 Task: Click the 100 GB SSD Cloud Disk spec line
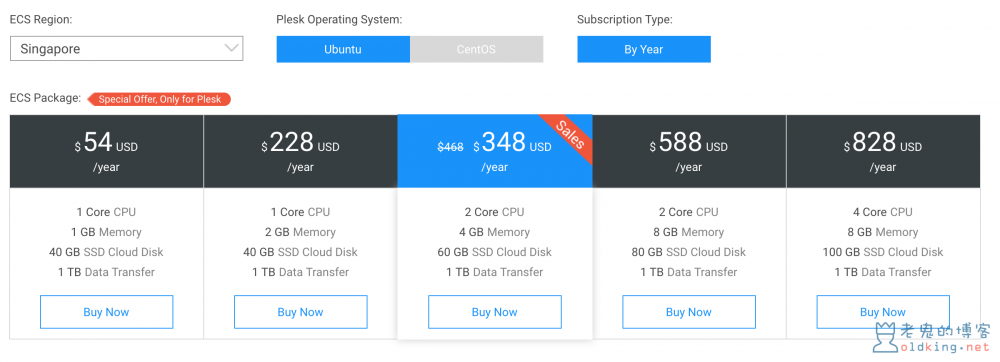(x=883, y=252)
